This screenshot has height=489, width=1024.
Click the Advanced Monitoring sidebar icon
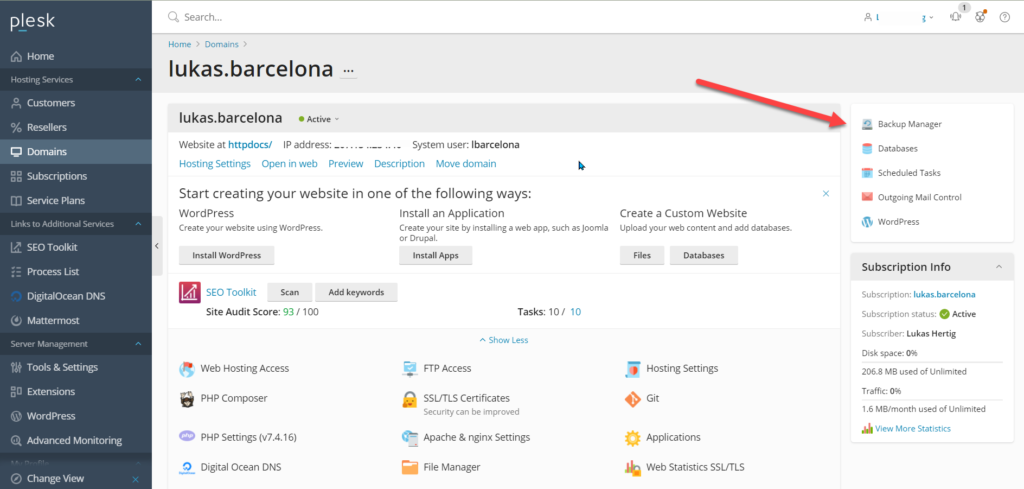[x=17, y=441]
